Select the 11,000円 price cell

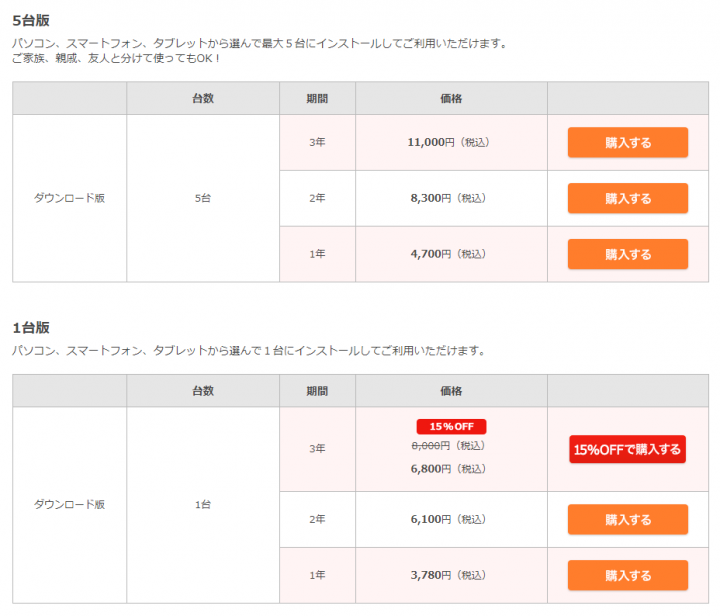451,142
